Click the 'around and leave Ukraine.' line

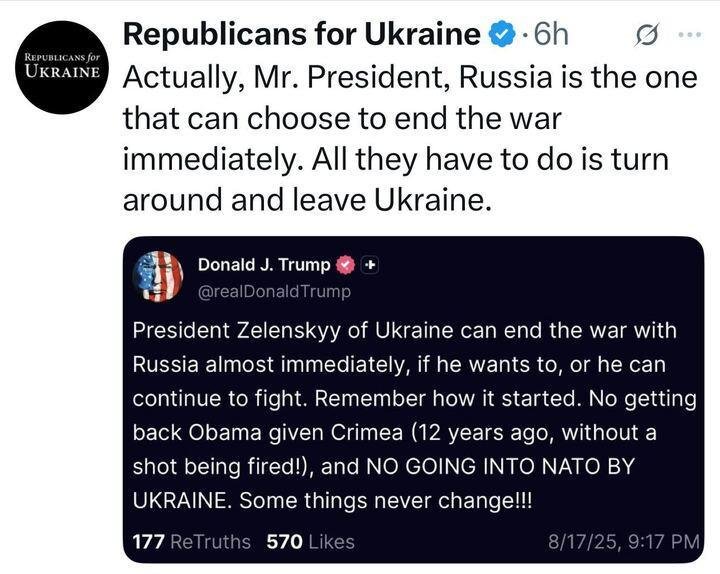pyautogui.click(x=308, y=199)
